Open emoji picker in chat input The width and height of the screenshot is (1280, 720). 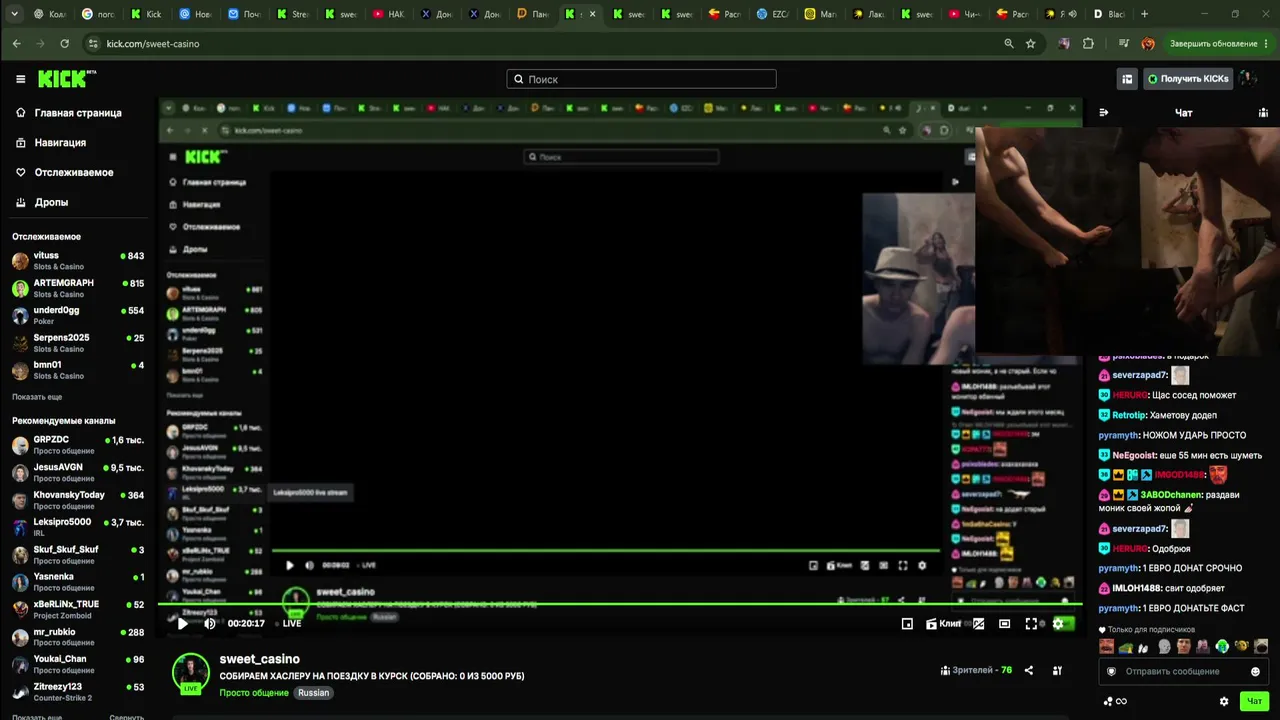[x=1256, y=671]
